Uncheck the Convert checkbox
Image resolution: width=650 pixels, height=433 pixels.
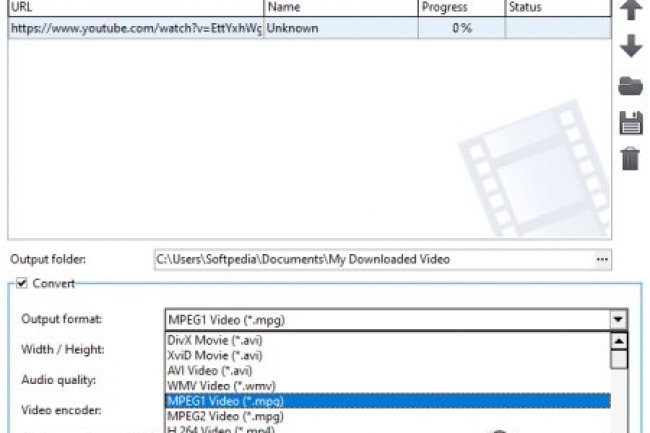click(23, 283)
